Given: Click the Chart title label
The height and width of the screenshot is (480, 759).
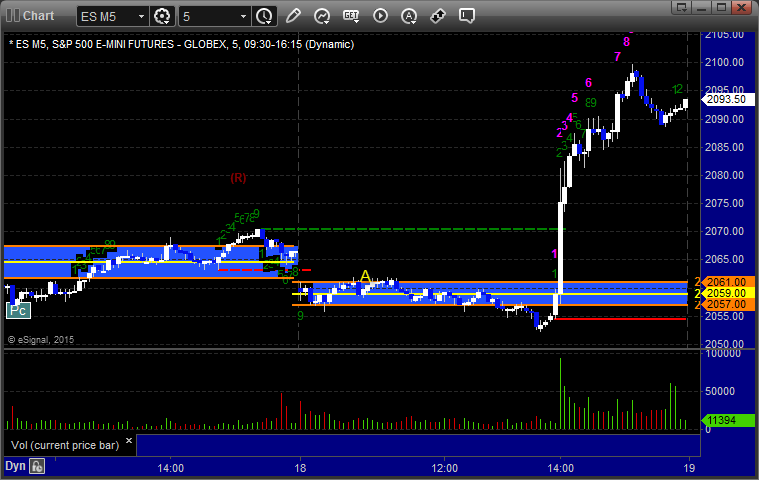Looking at the screenshot, I should coord(39,15).
